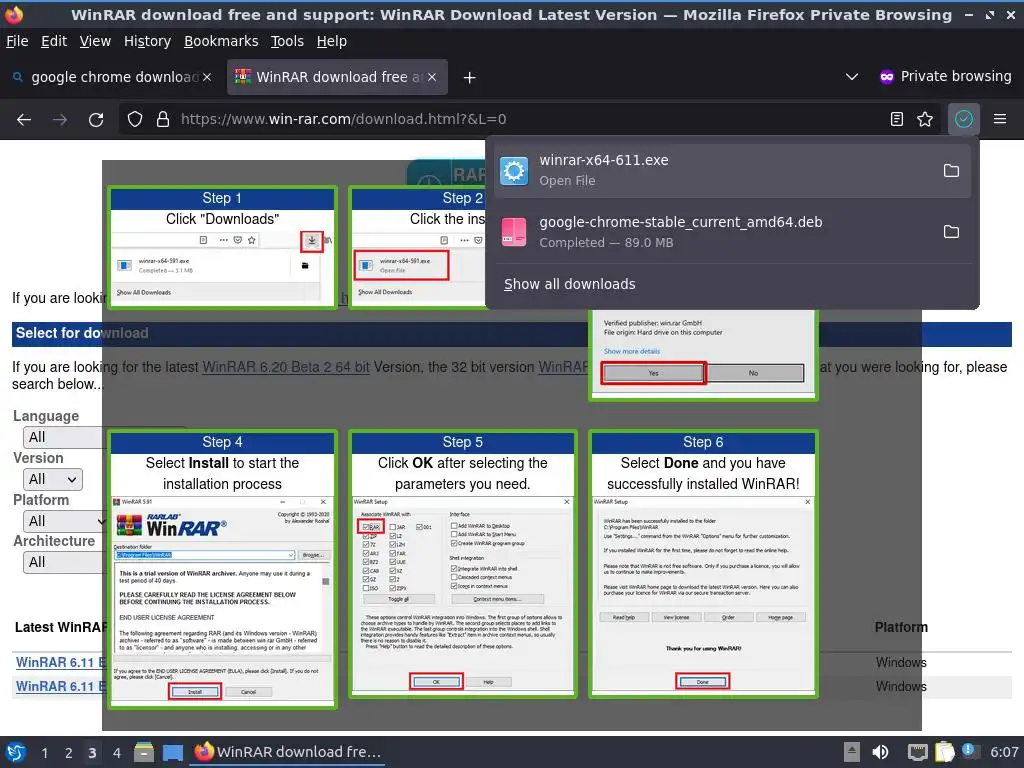This screenshot has width=1024, height=768.
Task: Close the WinRAR download tab
Action: (432, 77)
